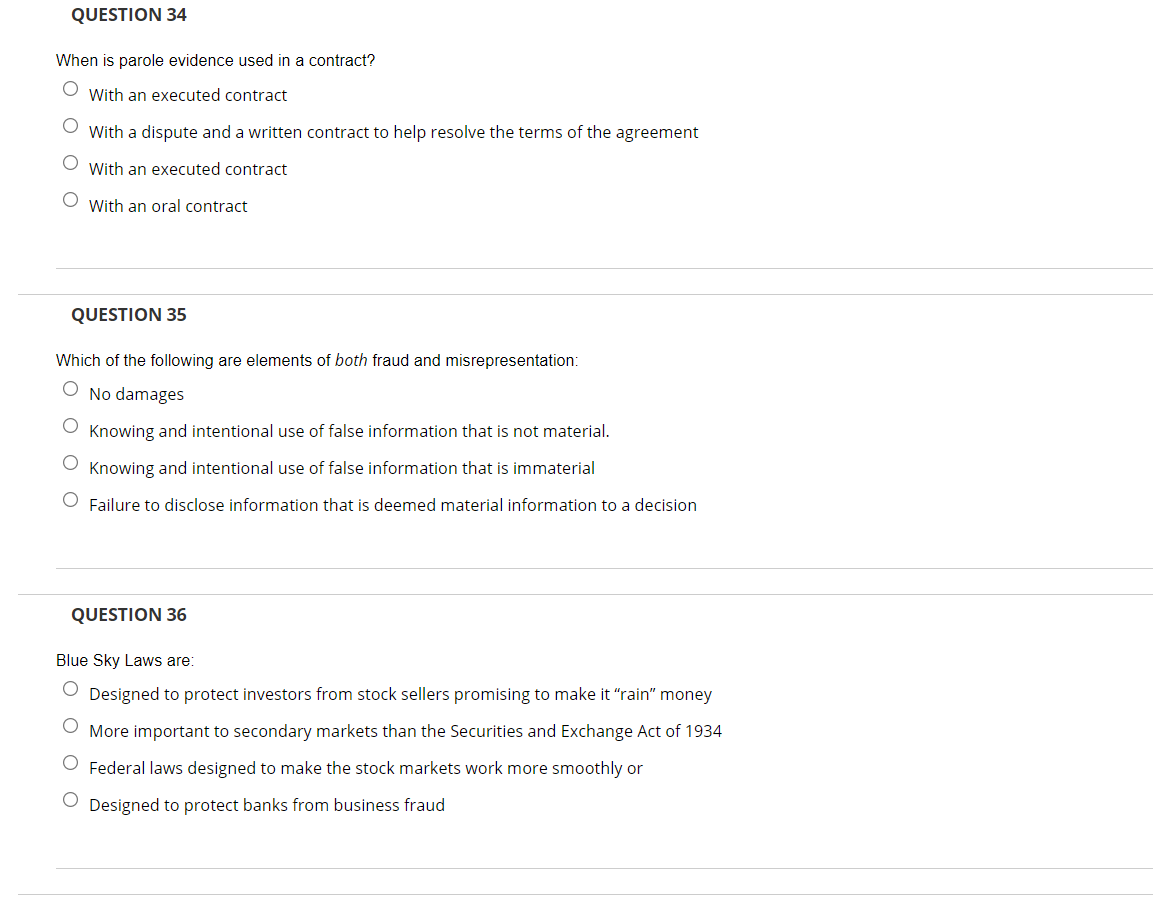Select "Failure to disclose information" answer

(x=70, y=499)
